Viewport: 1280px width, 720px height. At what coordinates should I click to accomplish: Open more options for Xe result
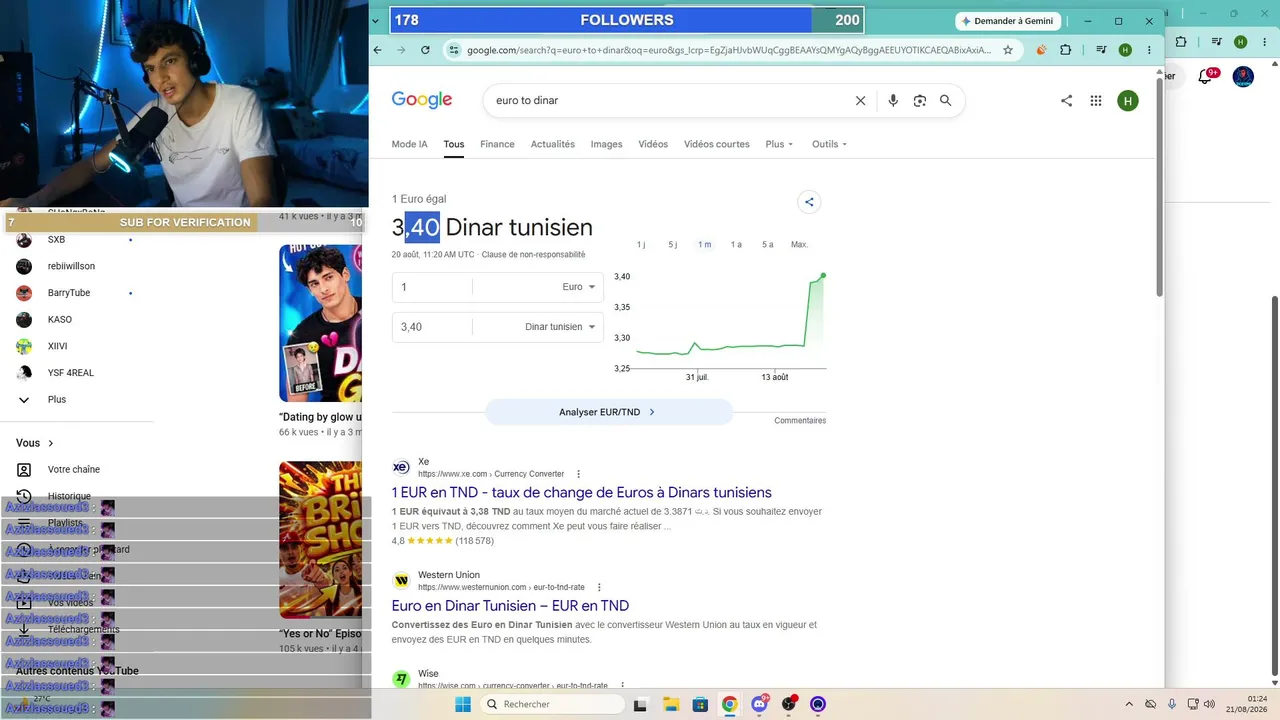tap(578, 474)
